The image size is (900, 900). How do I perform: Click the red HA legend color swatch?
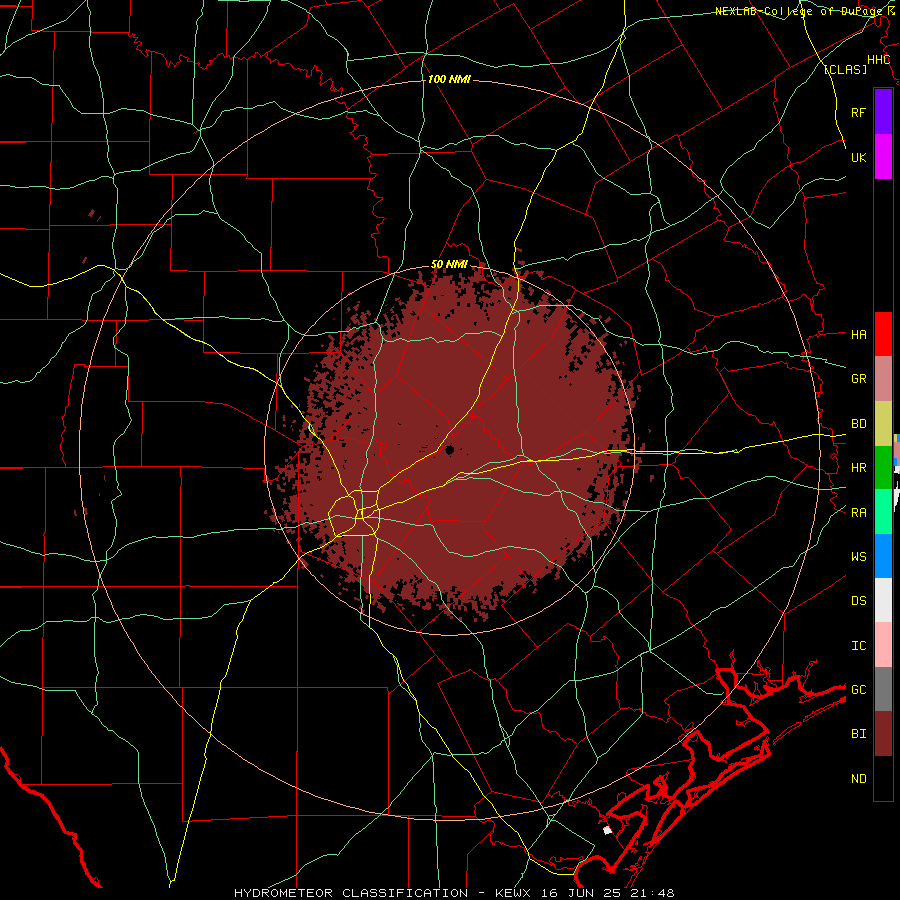(x=883, y=334)
